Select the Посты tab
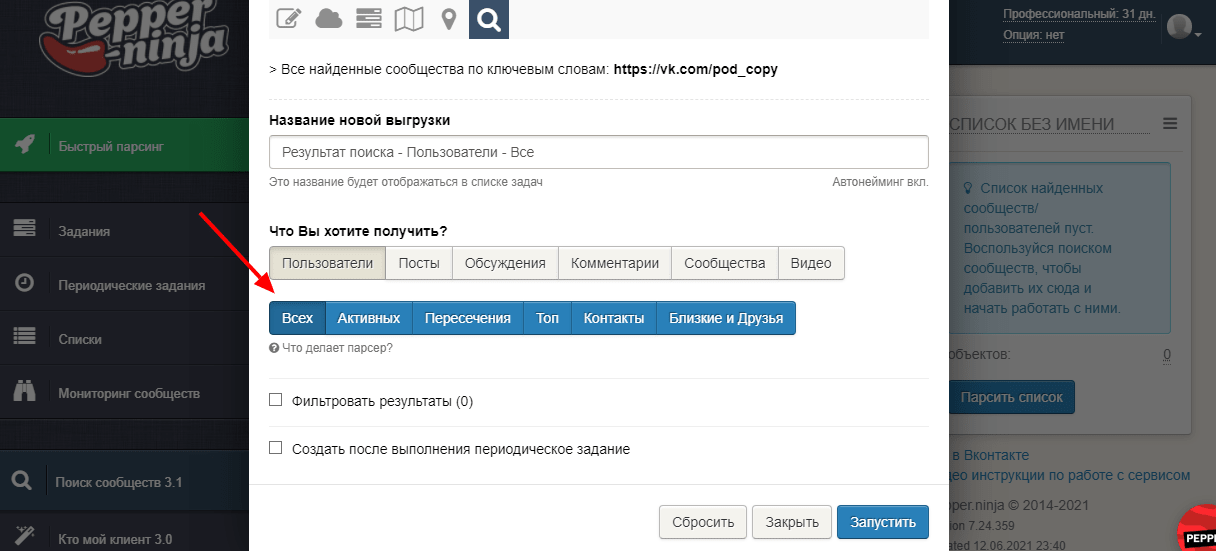 click(x=419, y=263)
